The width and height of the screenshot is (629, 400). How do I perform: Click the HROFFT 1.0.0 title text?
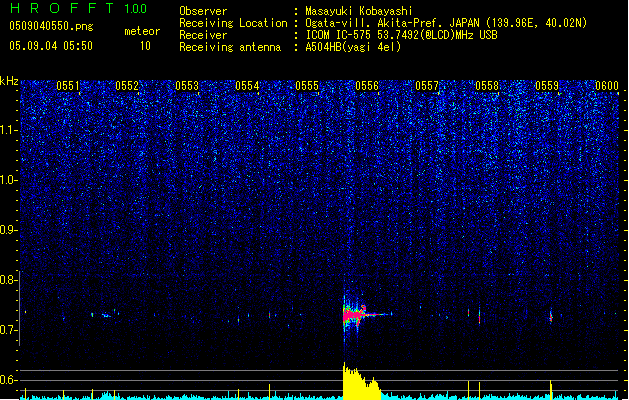click(78, 8)
